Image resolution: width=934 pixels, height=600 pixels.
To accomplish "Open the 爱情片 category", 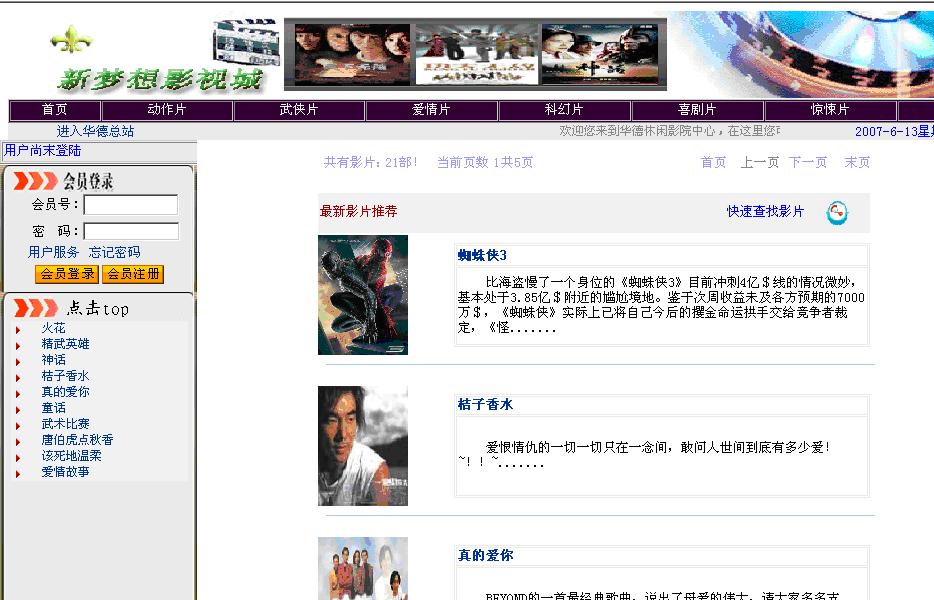I will [x=431, y=110].
